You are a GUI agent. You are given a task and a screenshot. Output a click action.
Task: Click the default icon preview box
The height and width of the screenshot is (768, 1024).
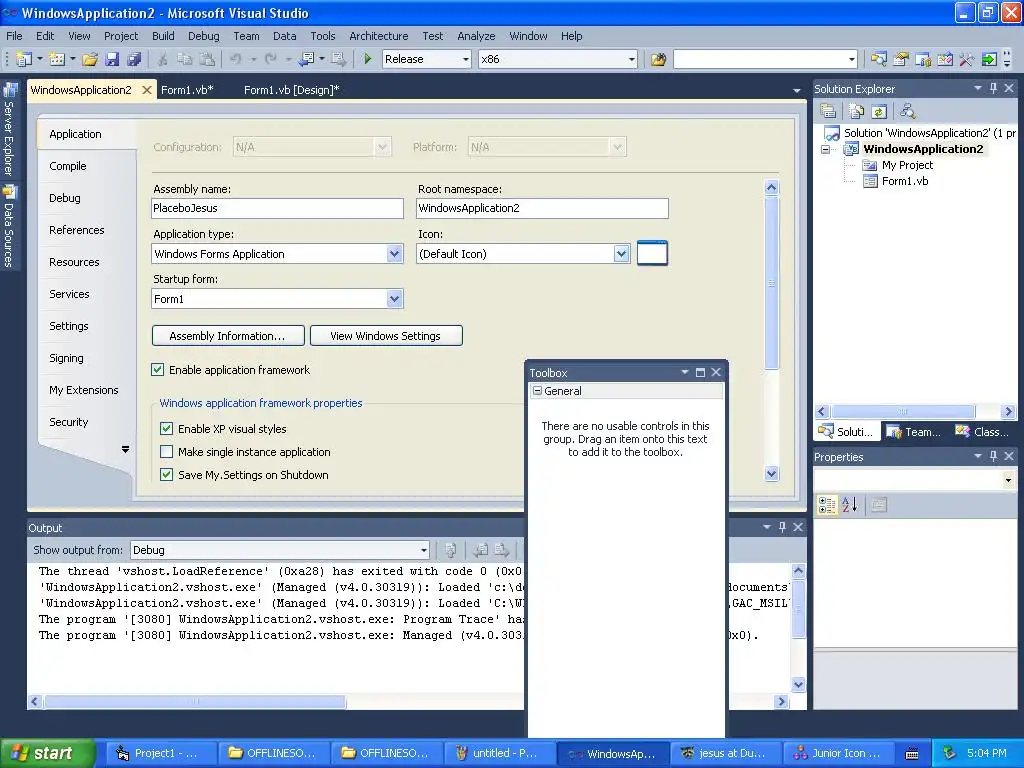(x=652, y=253)
